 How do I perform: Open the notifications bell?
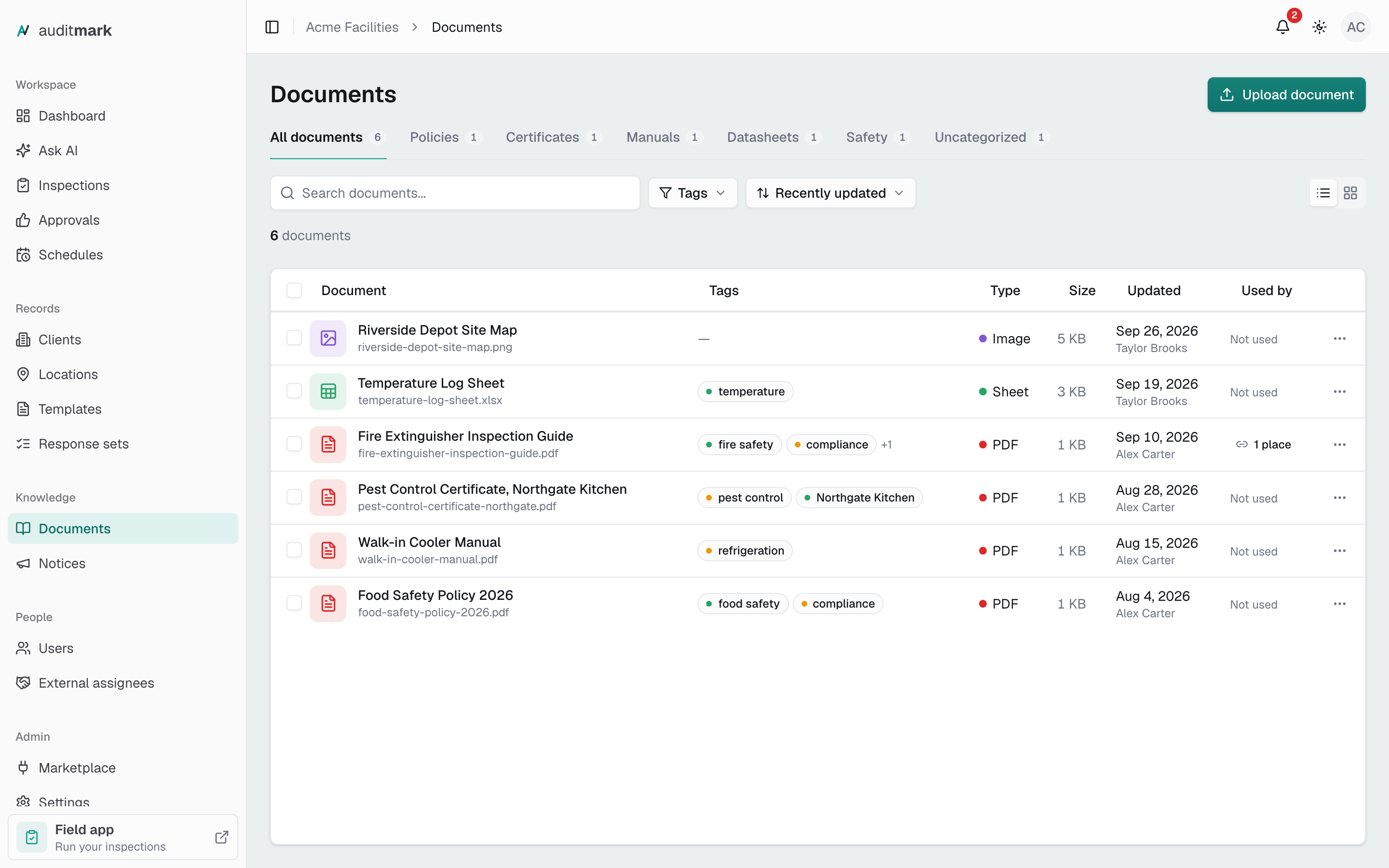1283,27
